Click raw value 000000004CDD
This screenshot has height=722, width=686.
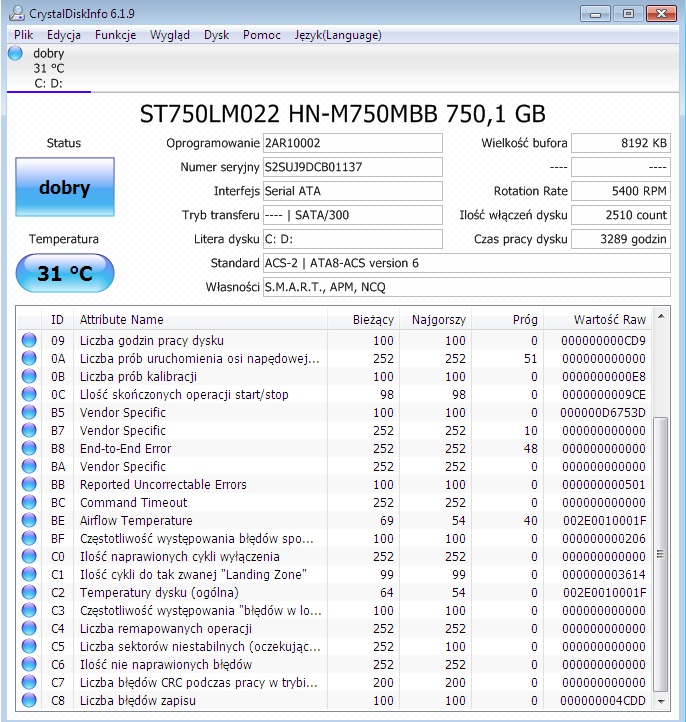point(603,700)
